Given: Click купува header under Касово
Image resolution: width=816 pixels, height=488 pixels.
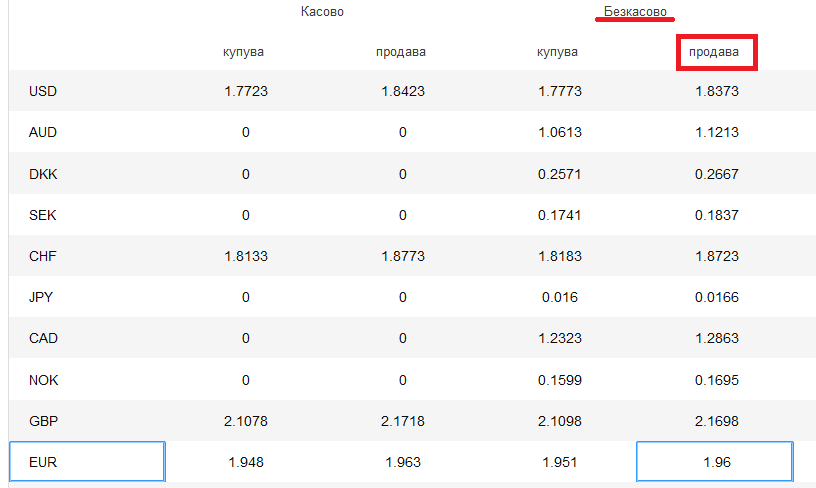Looking at the screenshot, I should tap(245, 52).
